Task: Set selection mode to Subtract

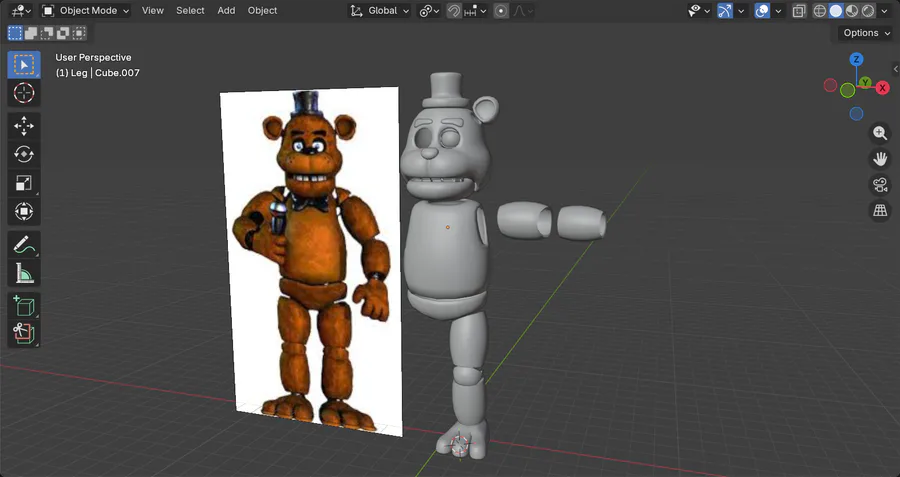Action: click(47, 33)
